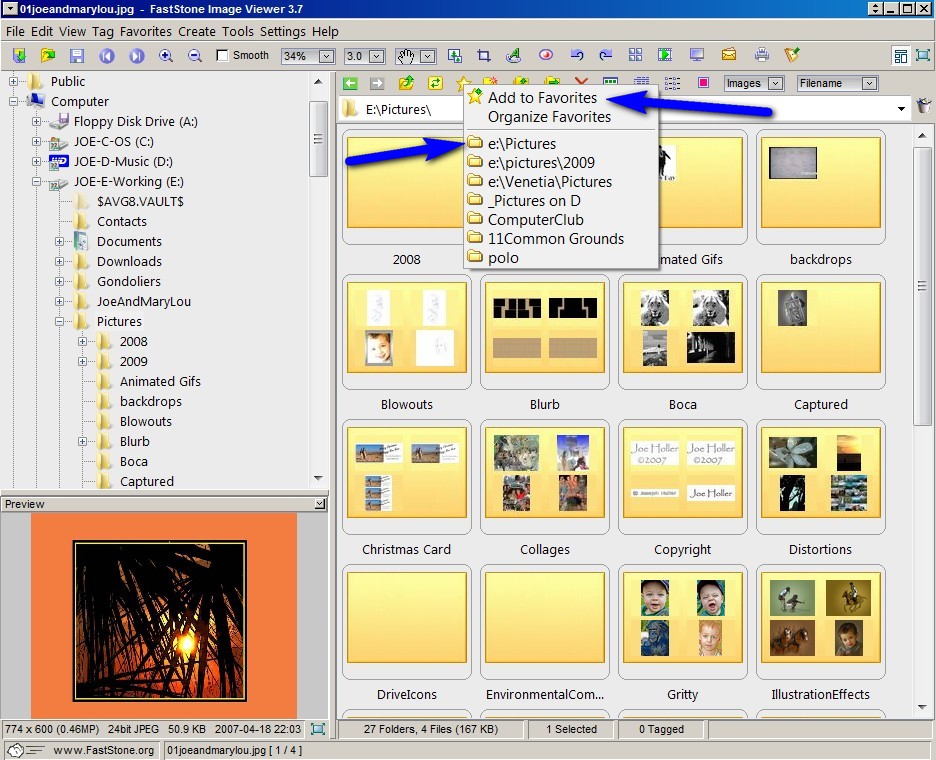The width and height of the screenshot is (936, 760).
Task: Switch to full screen view
Action: [x=923, y=56]
